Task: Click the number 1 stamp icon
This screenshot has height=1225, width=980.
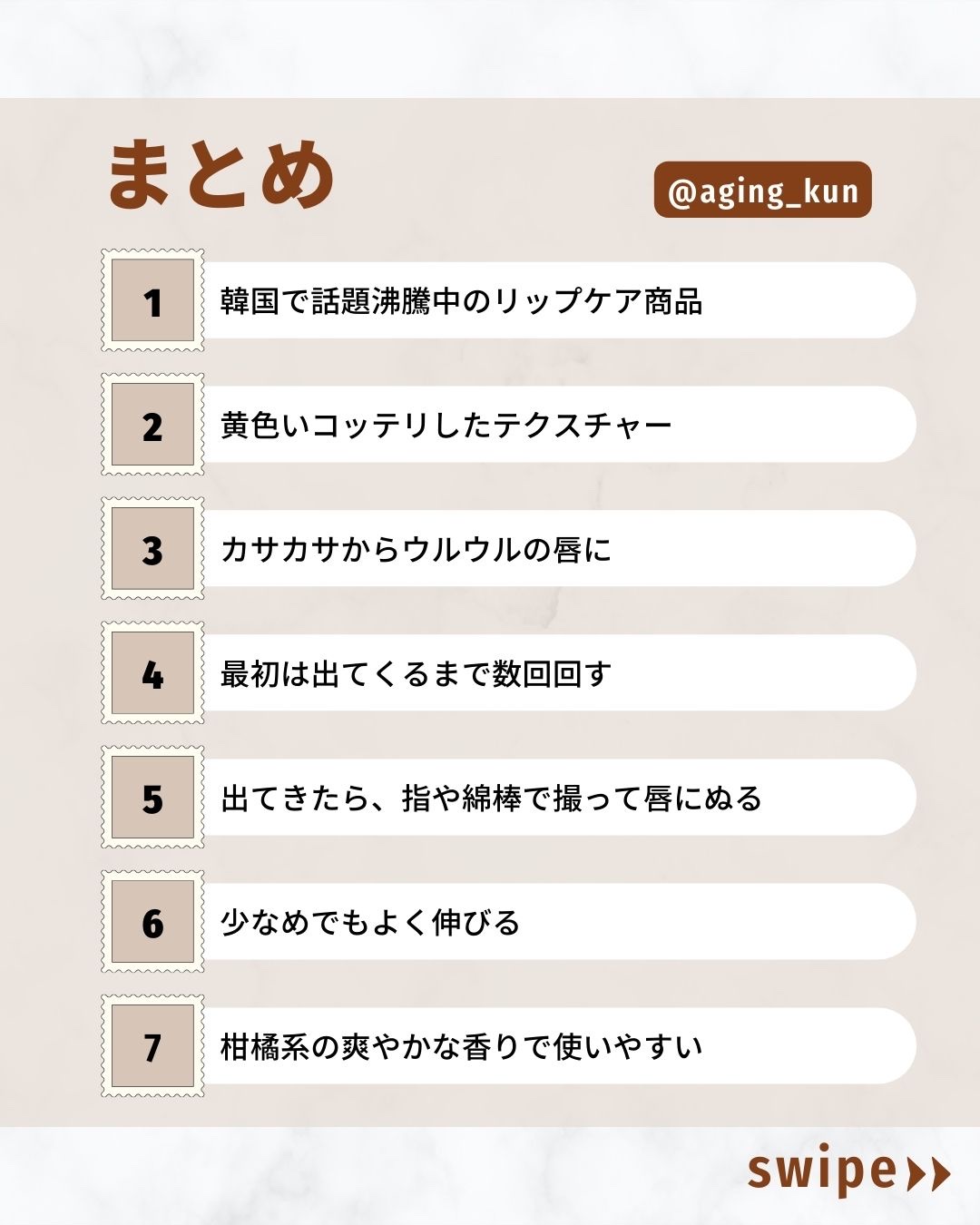Action: [152, 300]
